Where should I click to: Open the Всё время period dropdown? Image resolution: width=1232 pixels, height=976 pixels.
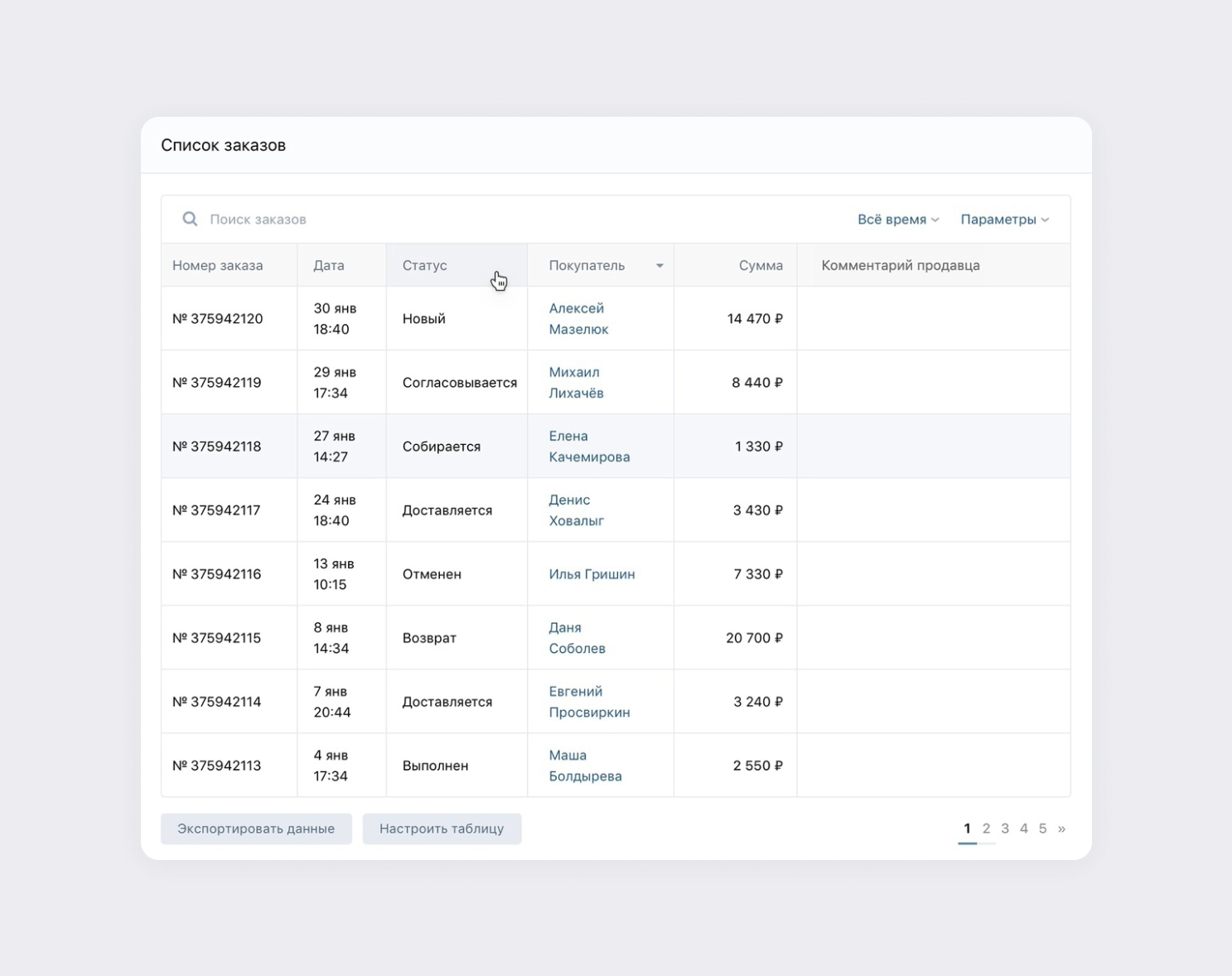[898, 220]
